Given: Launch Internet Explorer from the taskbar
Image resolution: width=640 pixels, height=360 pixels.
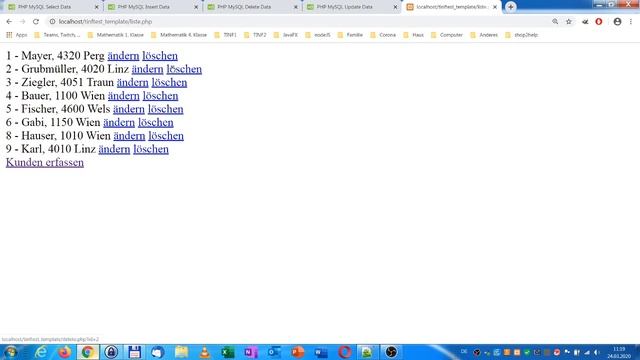Looking at the screenshot, I should pos(41,352).
